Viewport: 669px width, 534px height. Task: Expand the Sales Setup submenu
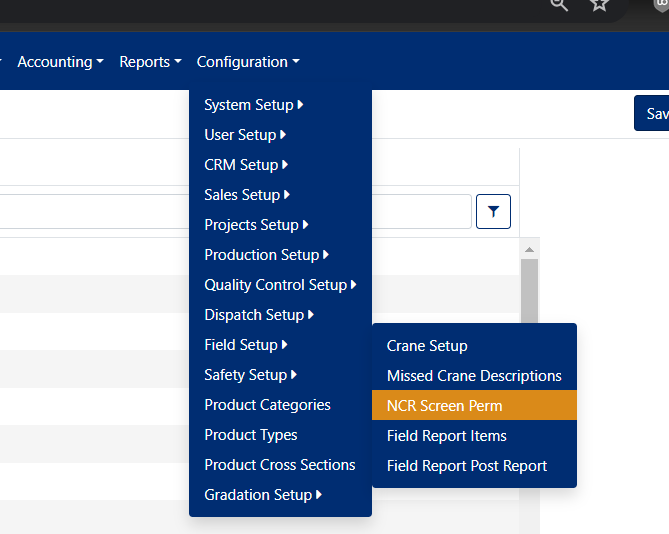[x=280, y=195]
